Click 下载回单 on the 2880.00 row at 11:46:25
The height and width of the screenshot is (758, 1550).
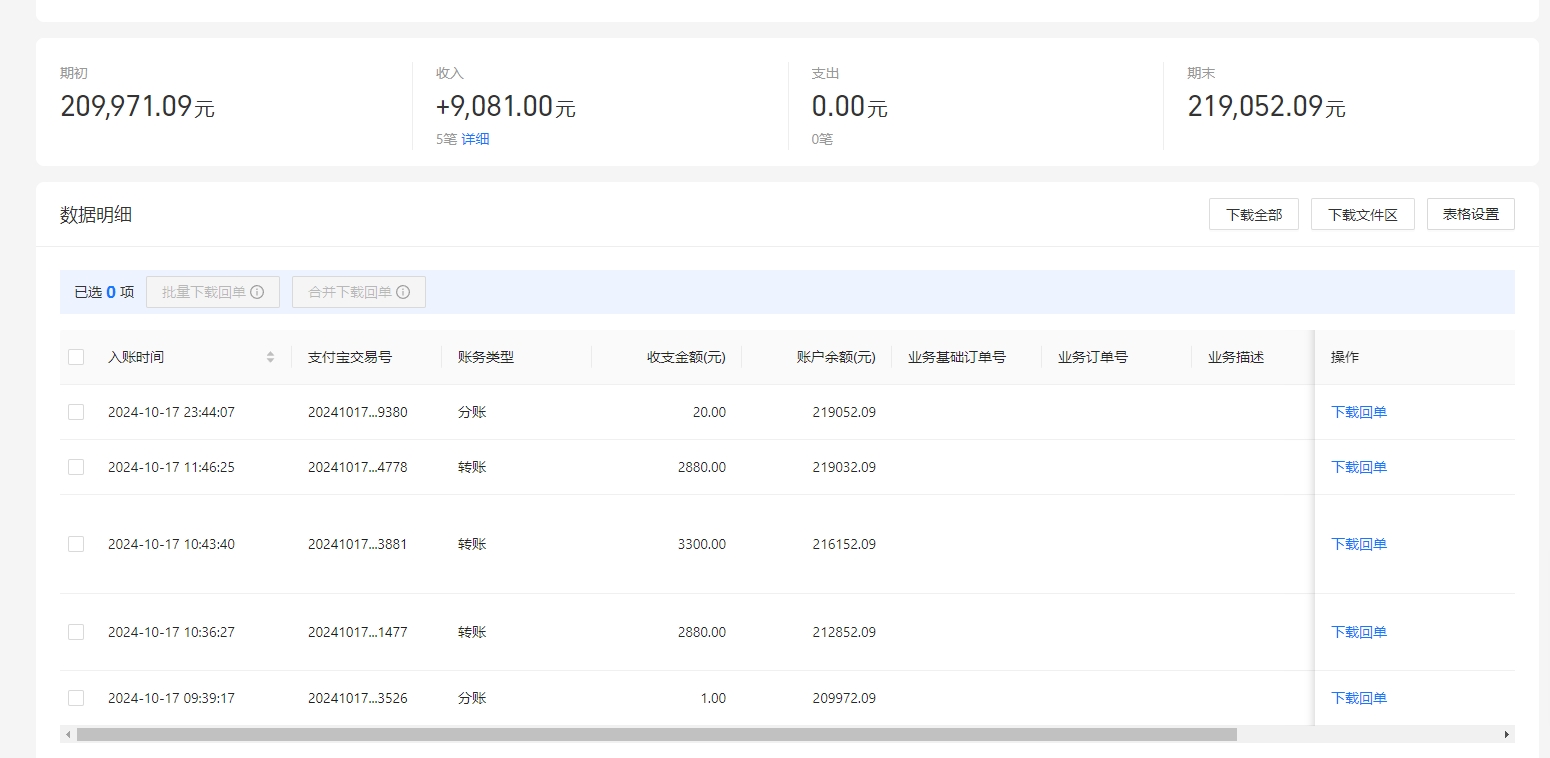tap(1359, 467)
